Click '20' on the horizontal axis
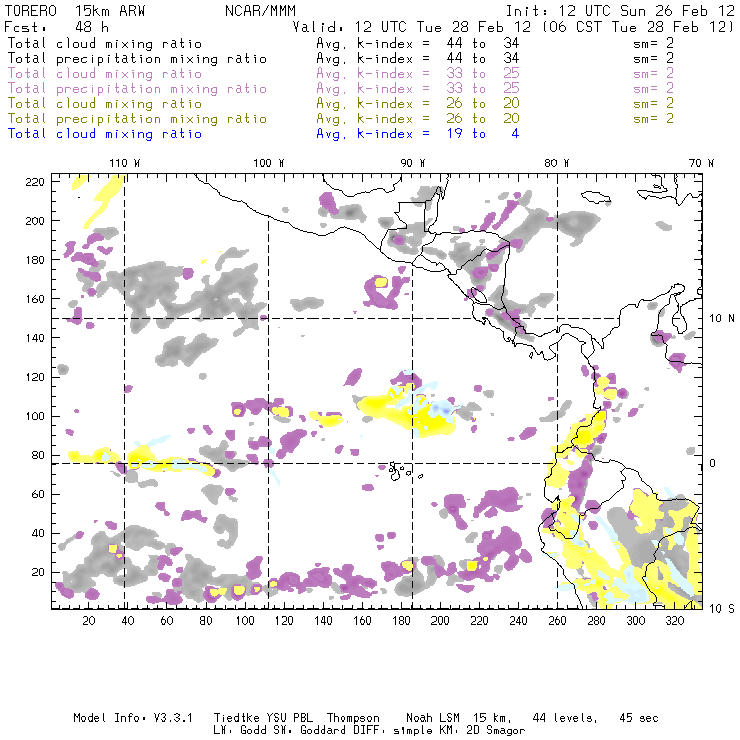The image size is (740, 740). tap(89, 621)
